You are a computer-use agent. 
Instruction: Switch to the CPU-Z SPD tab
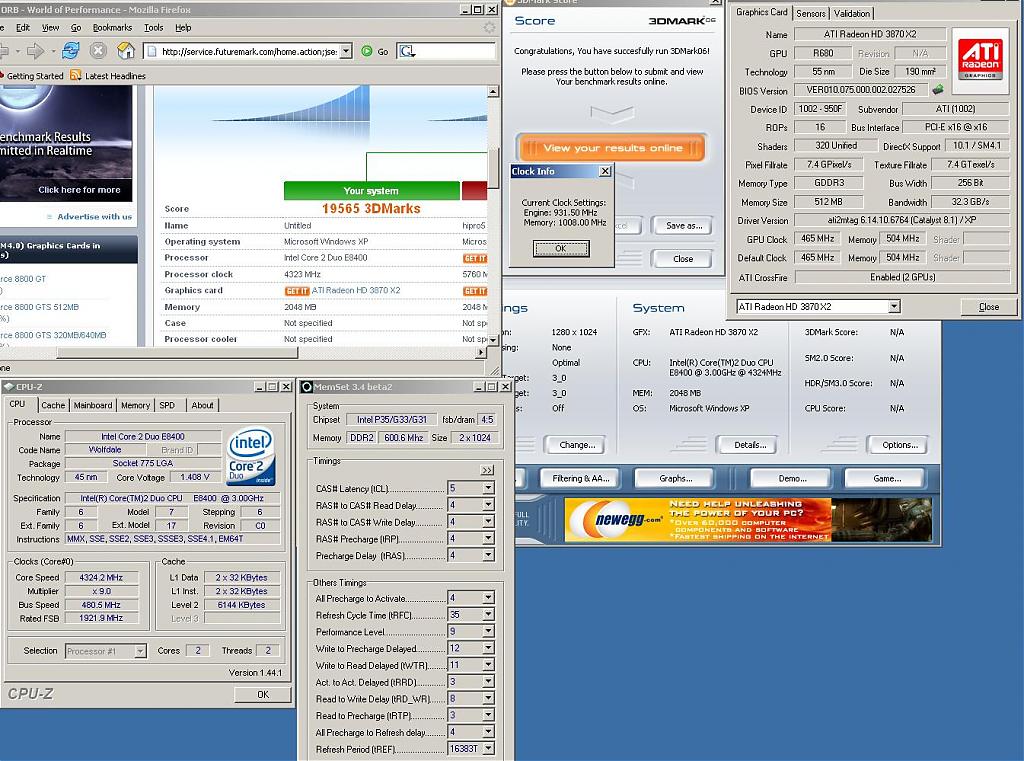167,405
